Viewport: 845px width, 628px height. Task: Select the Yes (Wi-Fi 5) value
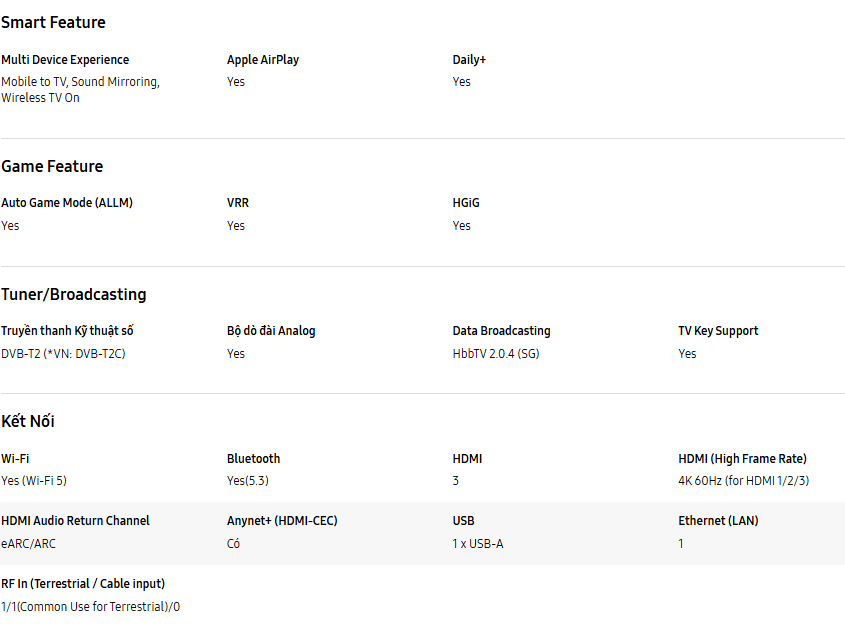tap(34, 481)
